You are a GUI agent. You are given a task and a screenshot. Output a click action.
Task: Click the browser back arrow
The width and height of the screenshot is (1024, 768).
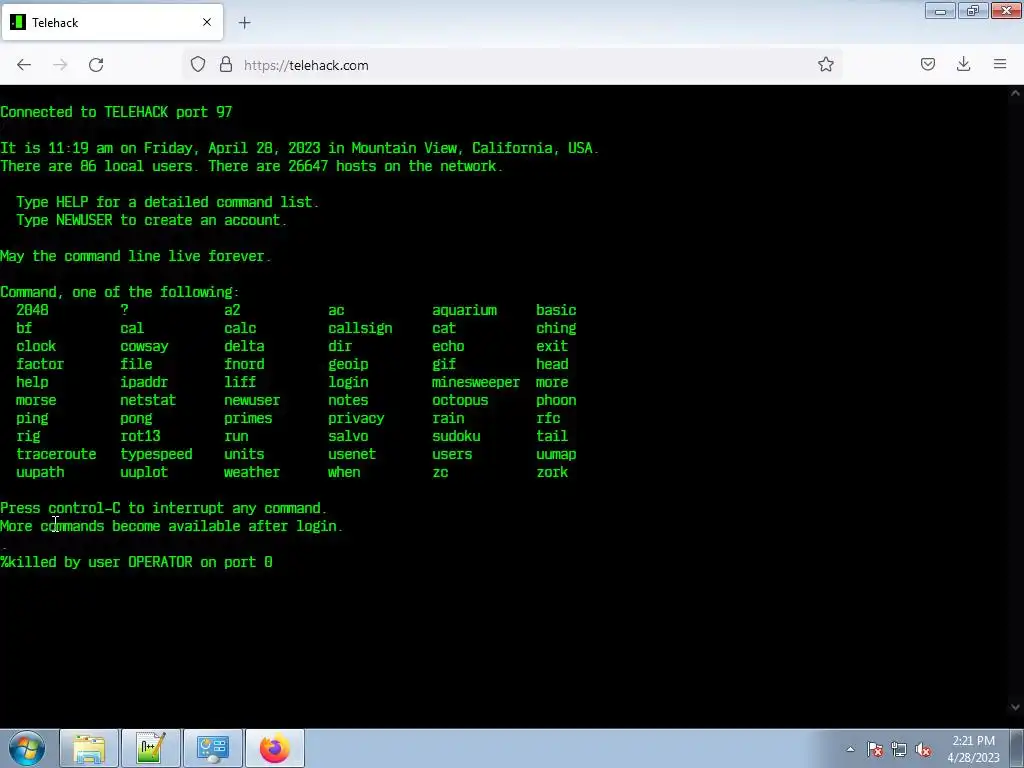(x=24, y=65)
